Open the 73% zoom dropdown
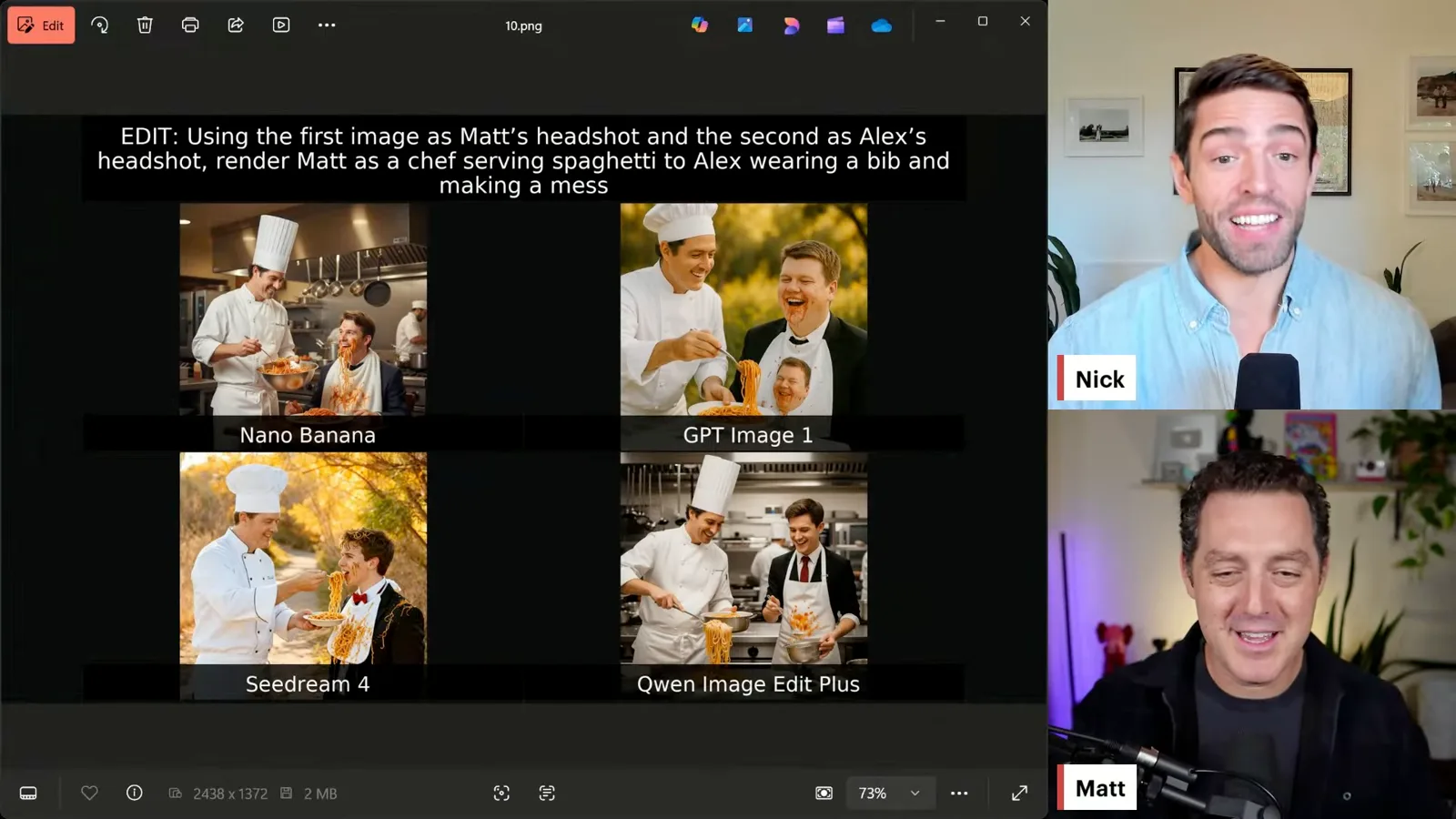 pyautogui.click(x=889, y=794)
